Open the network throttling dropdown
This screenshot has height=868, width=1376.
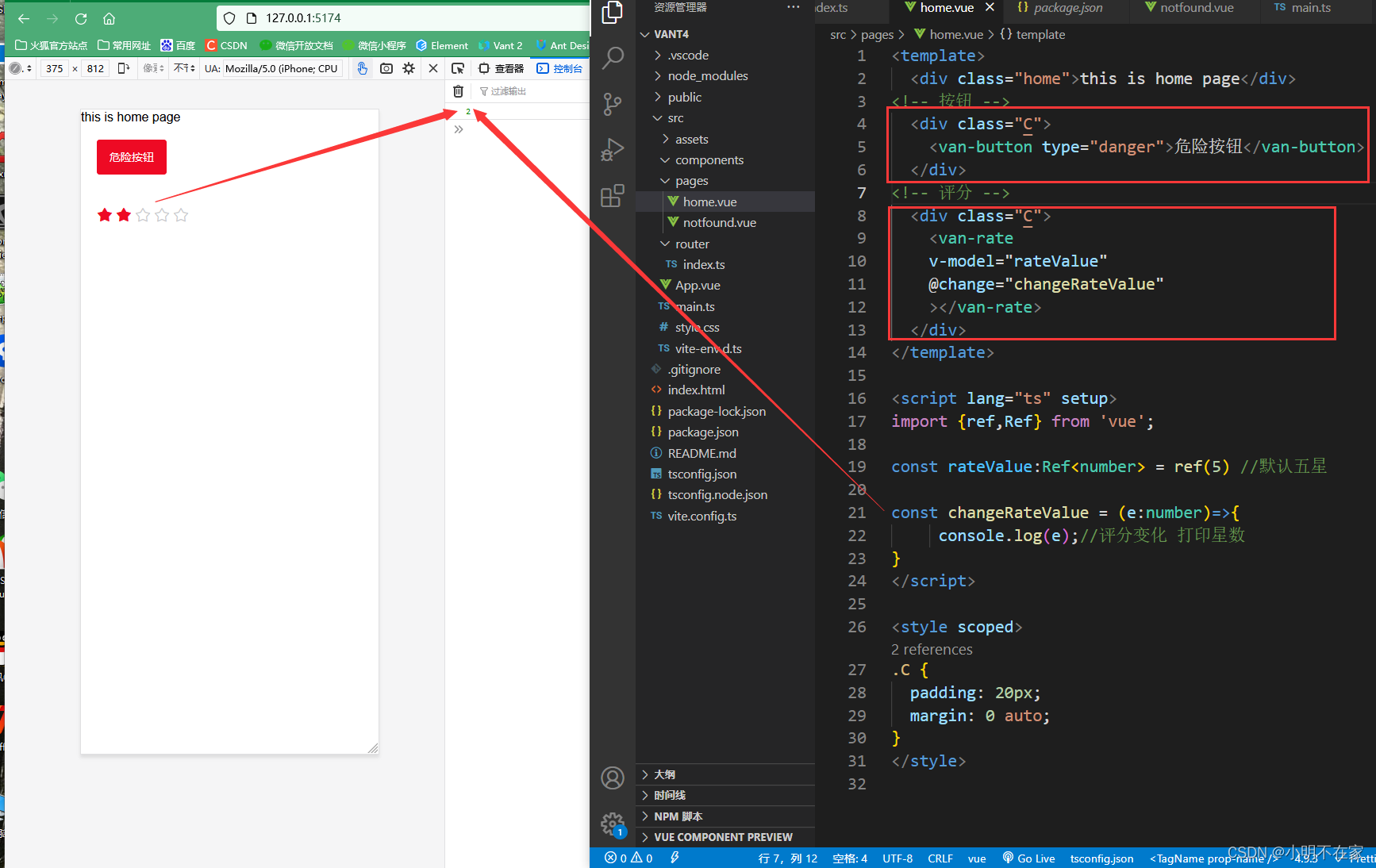(x=184, y=68)
